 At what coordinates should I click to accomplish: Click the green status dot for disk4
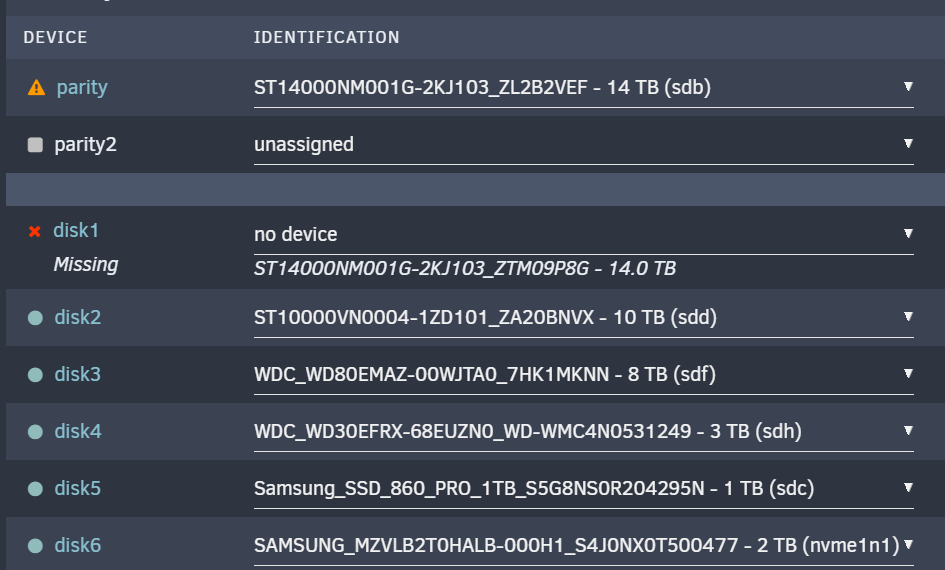tap(36, 431)
